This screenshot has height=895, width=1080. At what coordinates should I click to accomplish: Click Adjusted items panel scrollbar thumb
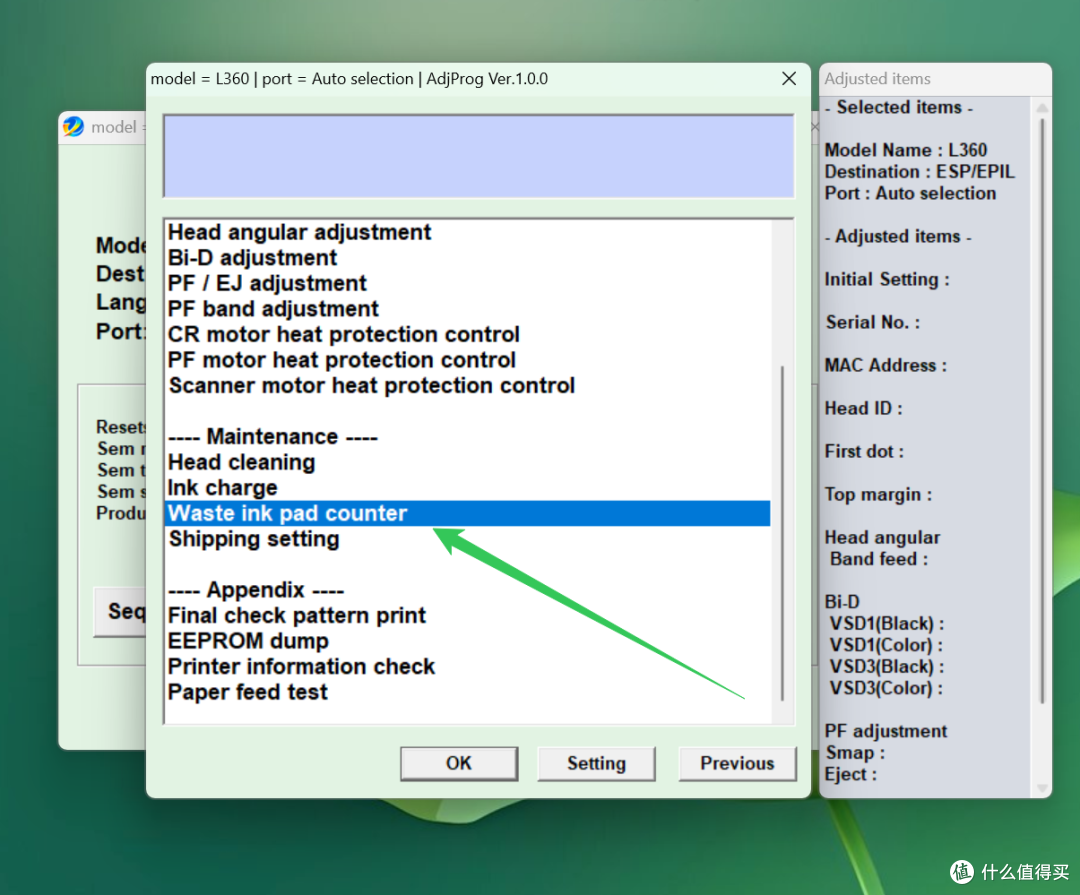1042,411
